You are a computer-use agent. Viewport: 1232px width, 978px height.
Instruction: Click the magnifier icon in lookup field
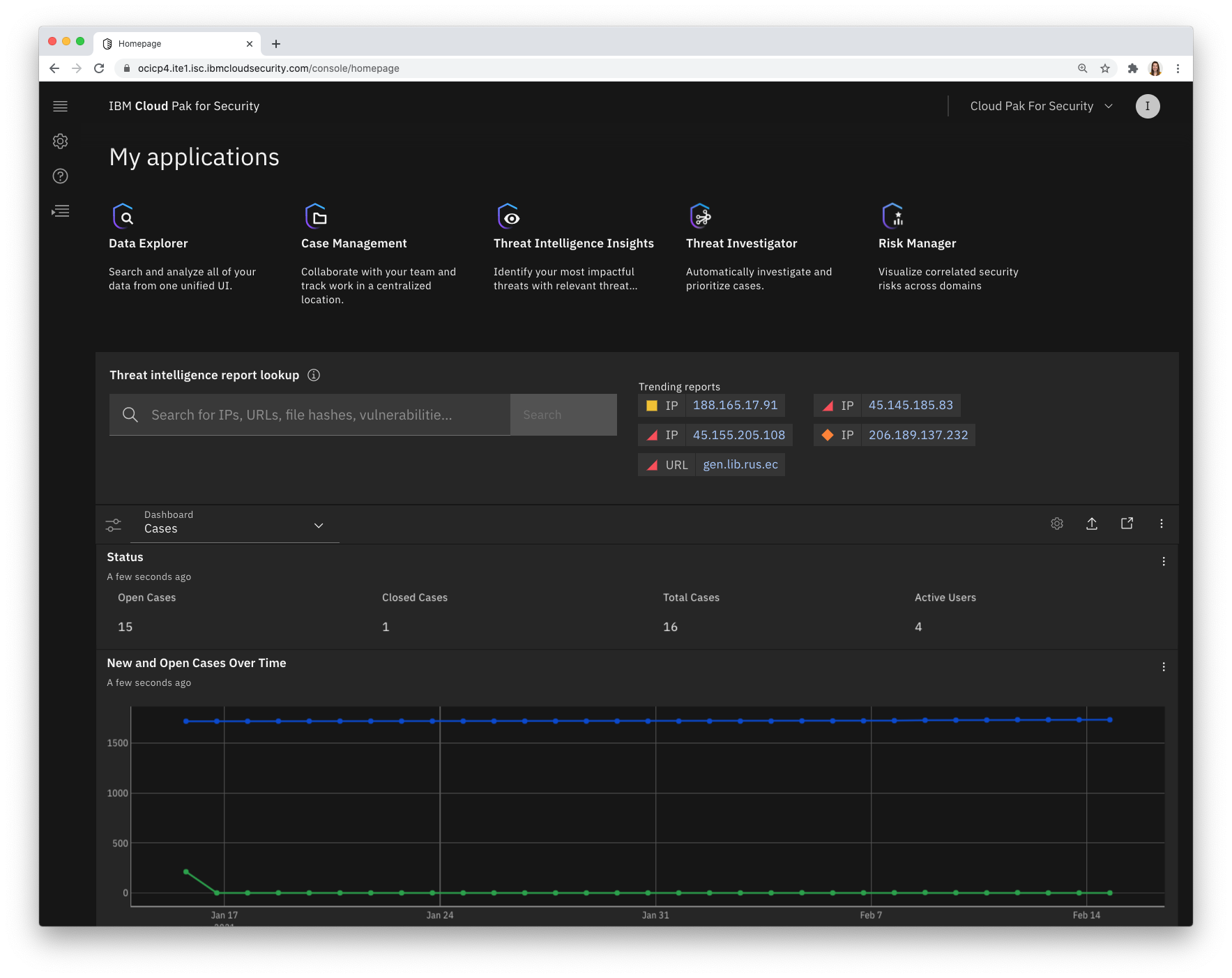[130, 415]
